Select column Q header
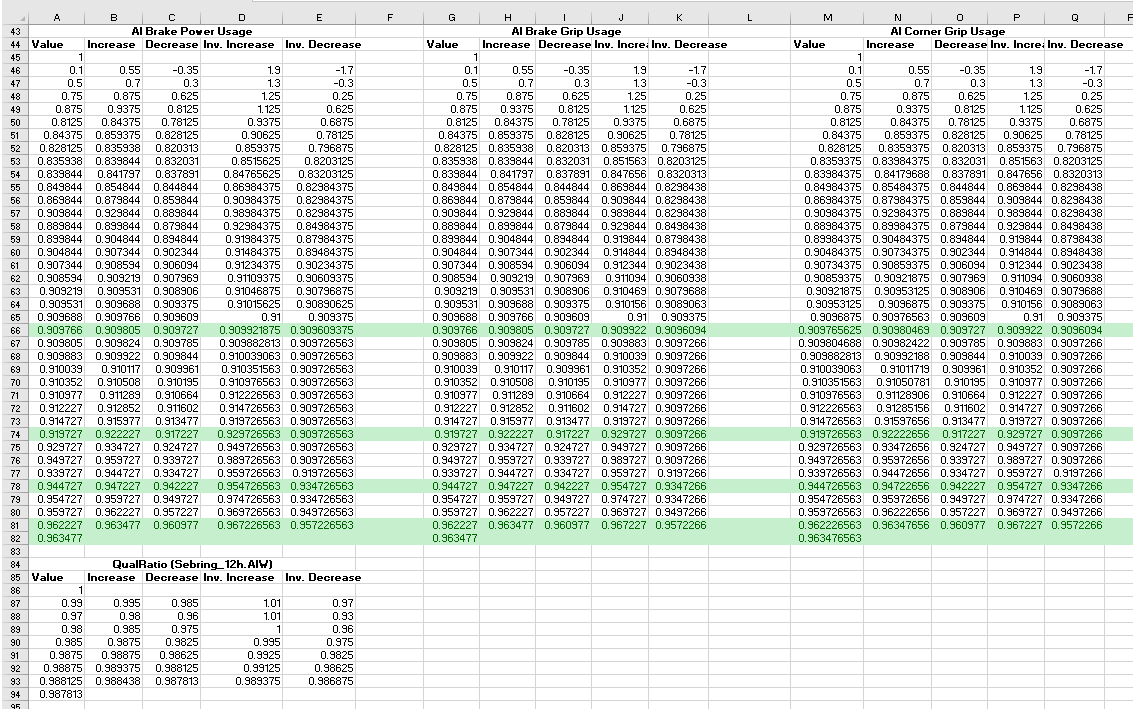The height and width of the screenshot is (709, 1133). pyautogui.click(x=1074, y=17)
